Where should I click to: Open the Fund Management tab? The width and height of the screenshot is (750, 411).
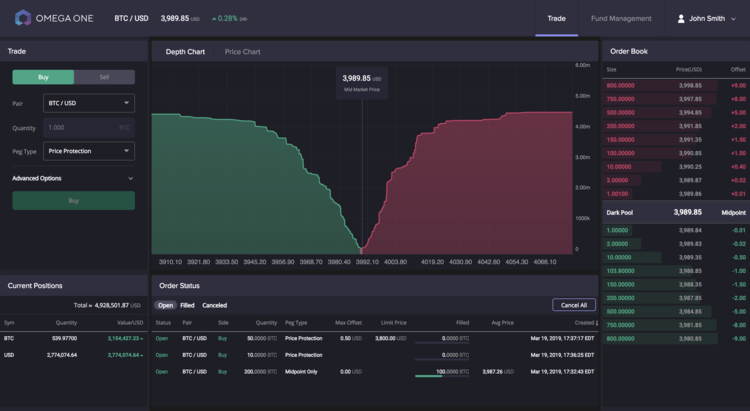click(621, 18)
